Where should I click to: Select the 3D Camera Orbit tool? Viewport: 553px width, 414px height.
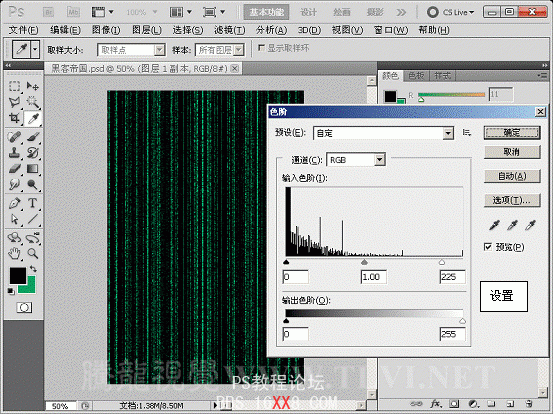pyautogui.click(x=32, y=237)
